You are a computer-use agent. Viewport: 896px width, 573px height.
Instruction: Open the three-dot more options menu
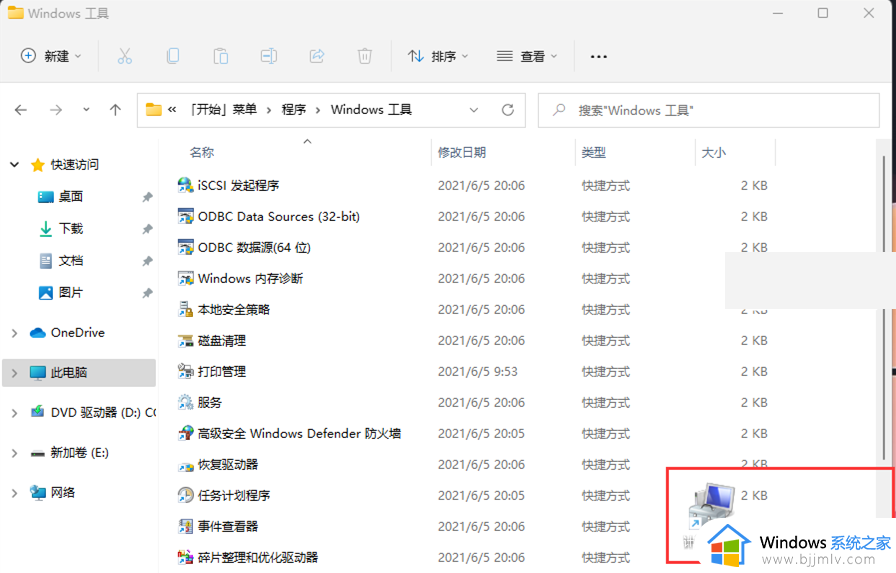coord(598,57)
